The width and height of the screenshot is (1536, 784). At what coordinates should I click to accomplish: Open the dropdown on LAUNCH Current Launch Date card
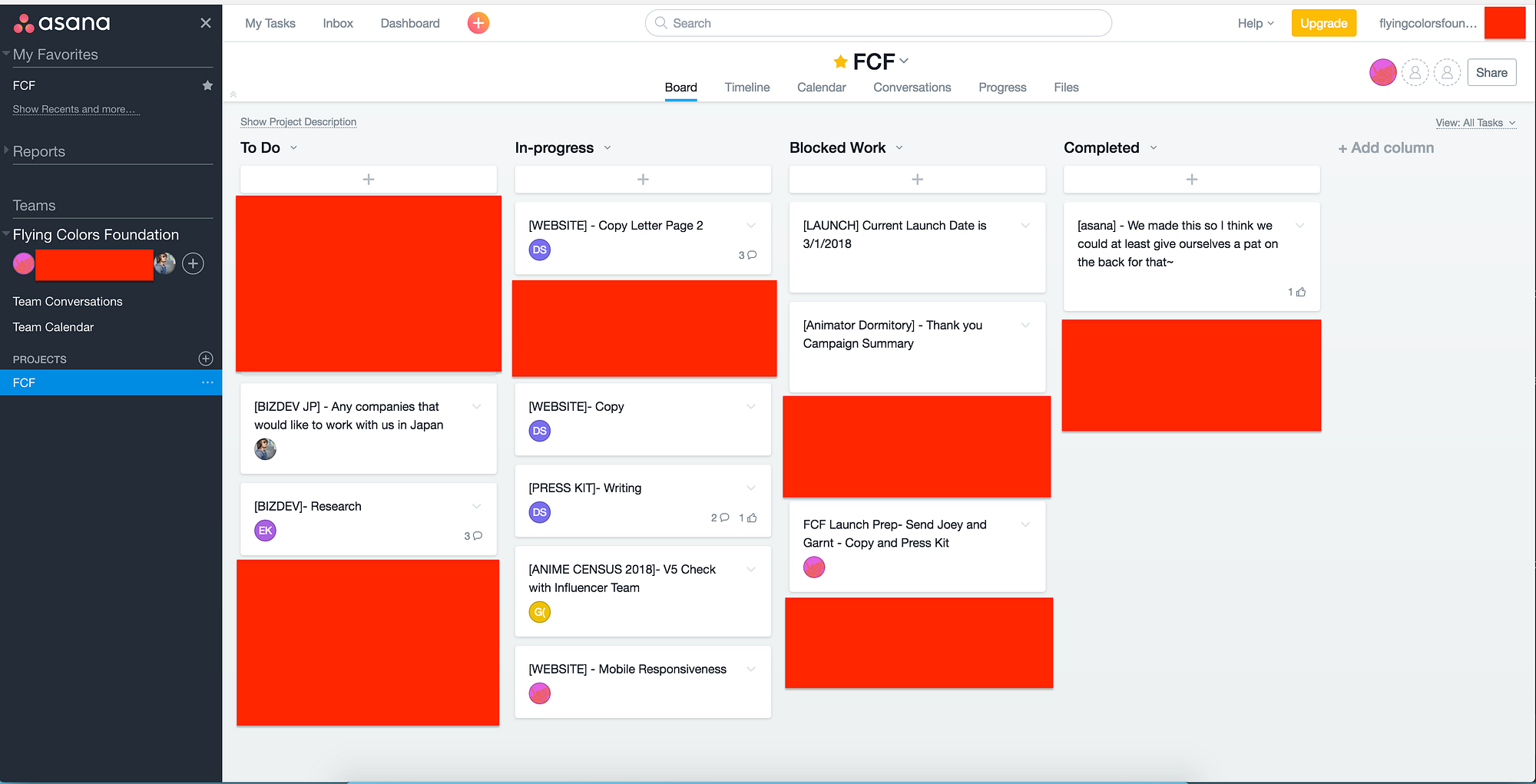click(x=1025, y=225)
